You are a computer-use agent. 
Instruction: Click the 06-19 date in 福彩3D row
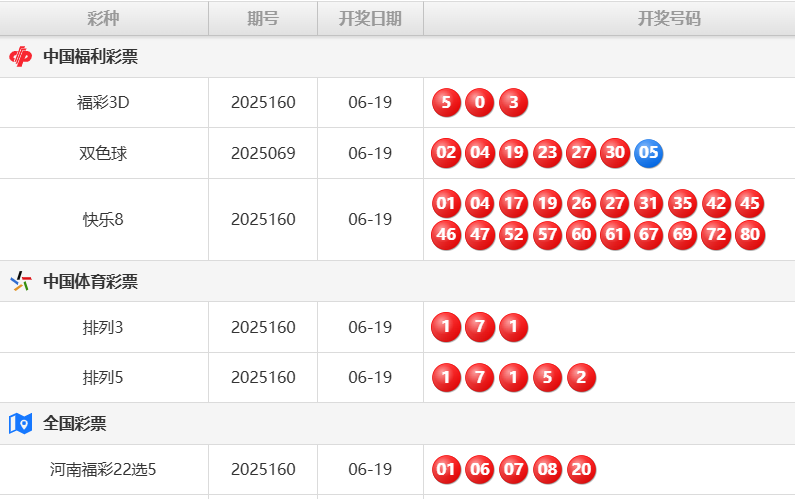pyautogui.click(x=370, y=102)
